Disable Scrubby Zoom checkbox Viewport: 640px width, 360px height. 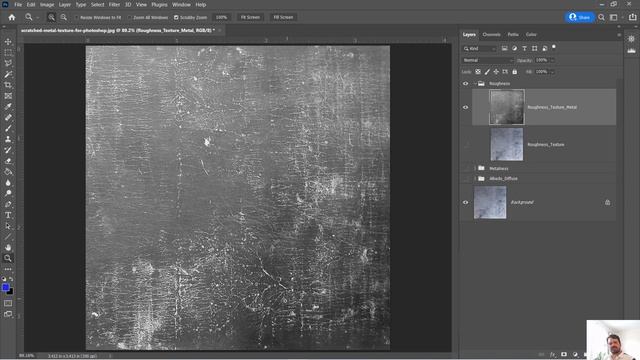pos(176,18)
